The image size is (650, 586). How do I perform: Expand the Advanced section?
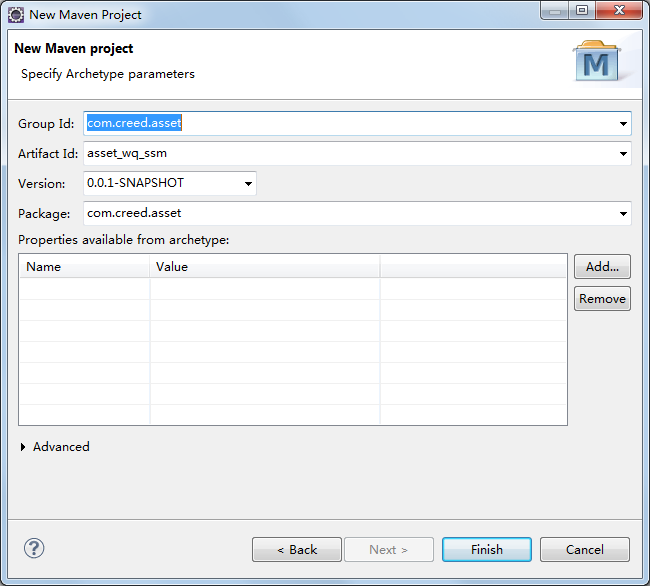[x=23, y=447]
